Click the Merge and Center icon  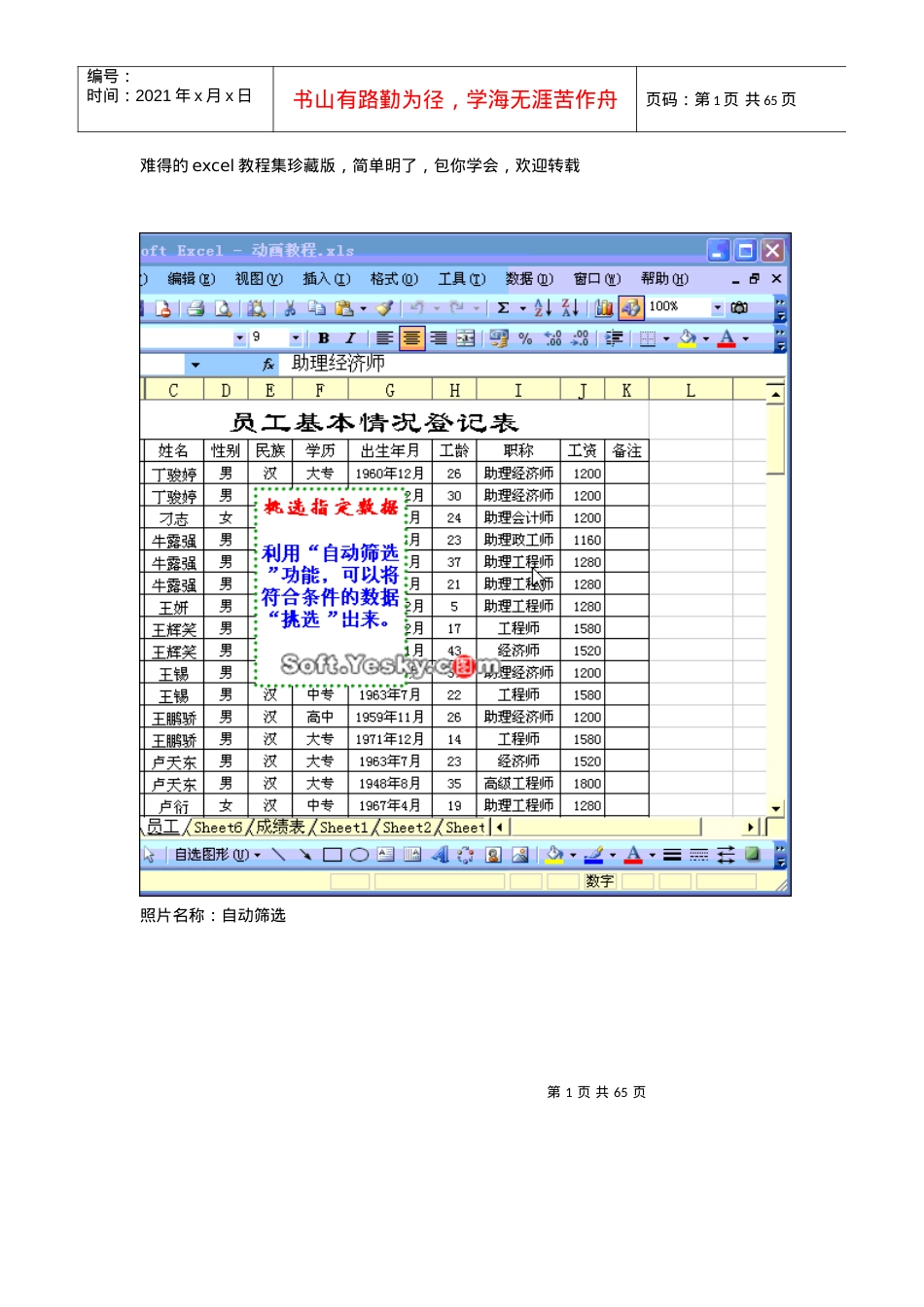[466, 338]
